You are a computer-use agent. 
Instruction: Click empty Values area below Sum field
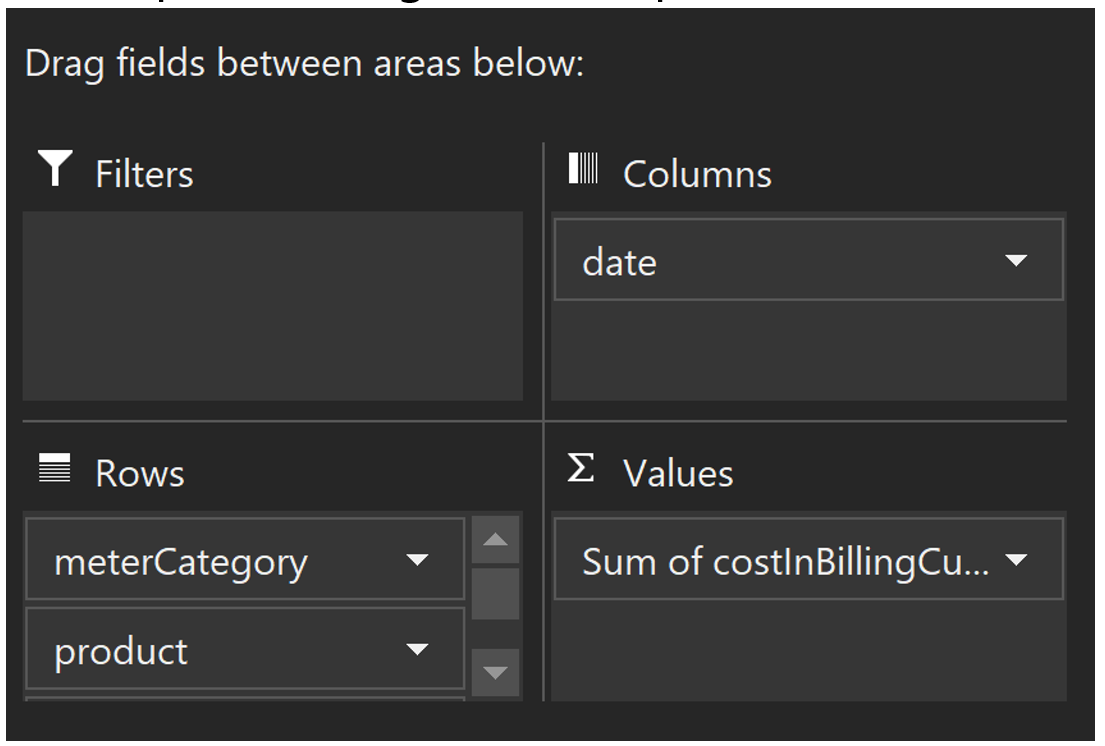(x=808, y=650)
